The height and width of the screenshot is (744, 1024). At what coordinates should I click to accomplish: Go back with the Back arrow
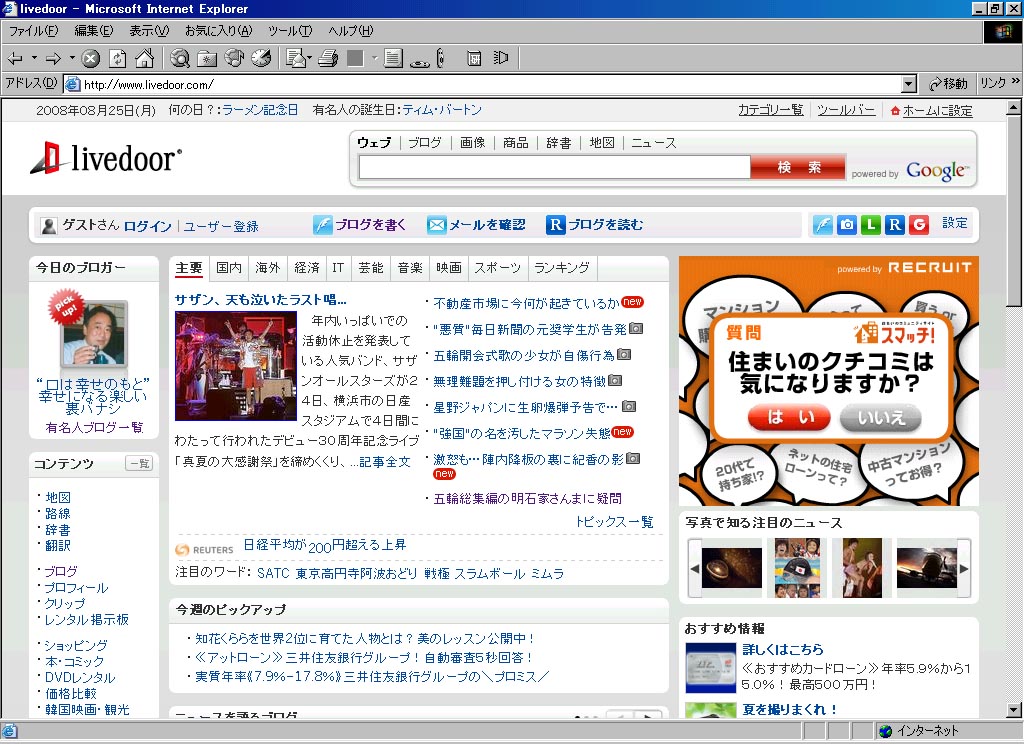15,59
